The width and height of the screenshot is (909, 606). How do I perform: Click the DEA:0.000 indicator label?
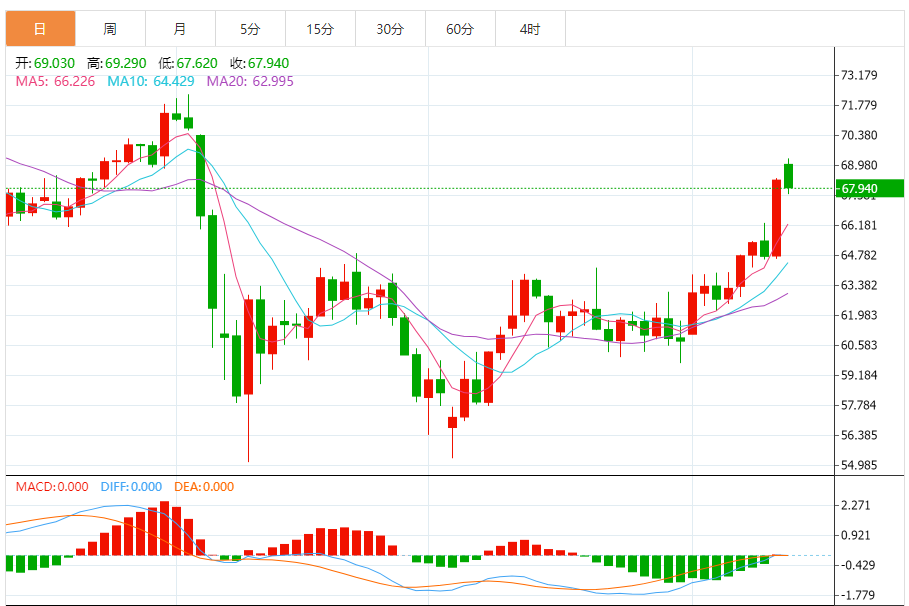click(x=204, y=487)
